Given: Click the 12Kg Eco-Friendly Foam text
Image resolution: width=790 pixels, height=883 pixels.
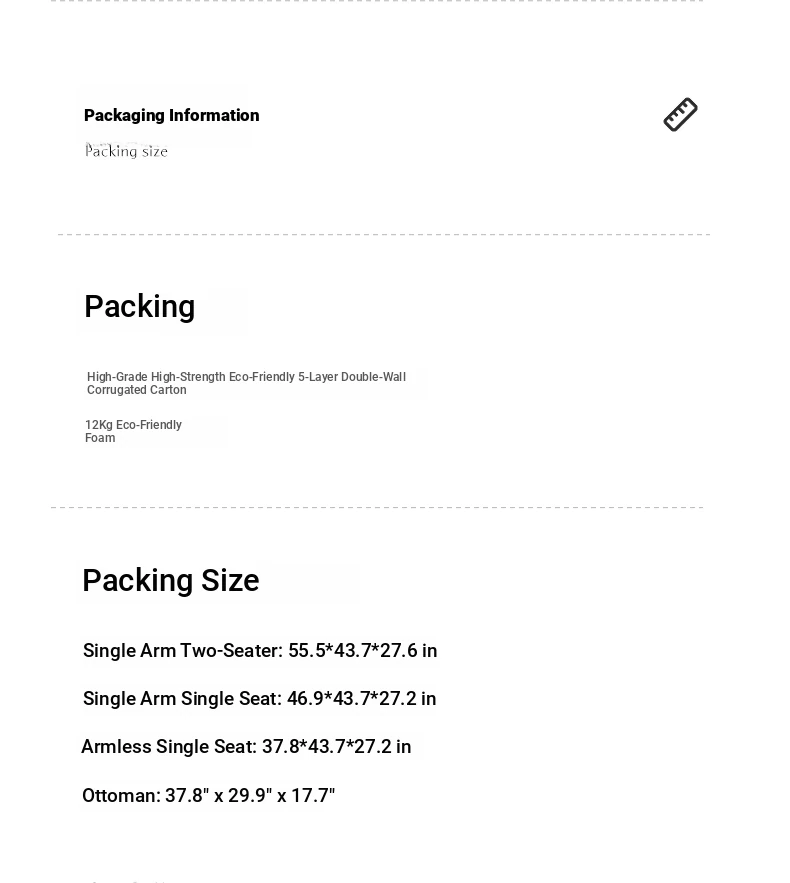Looking at the screenshot, I should 133,431.
